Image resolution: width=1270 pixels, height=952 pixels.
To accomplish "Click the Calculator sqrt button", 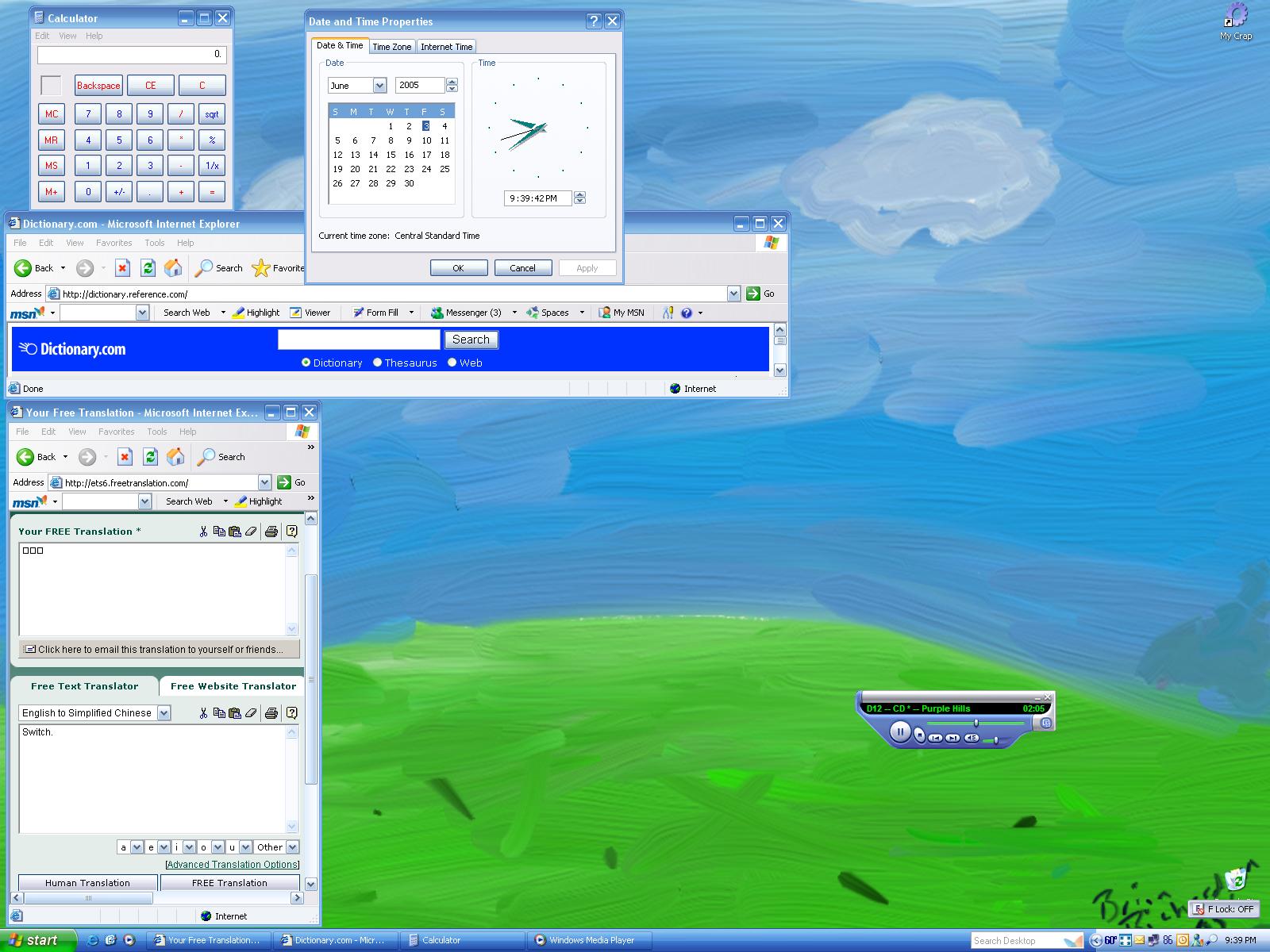I will click(212, 113).
